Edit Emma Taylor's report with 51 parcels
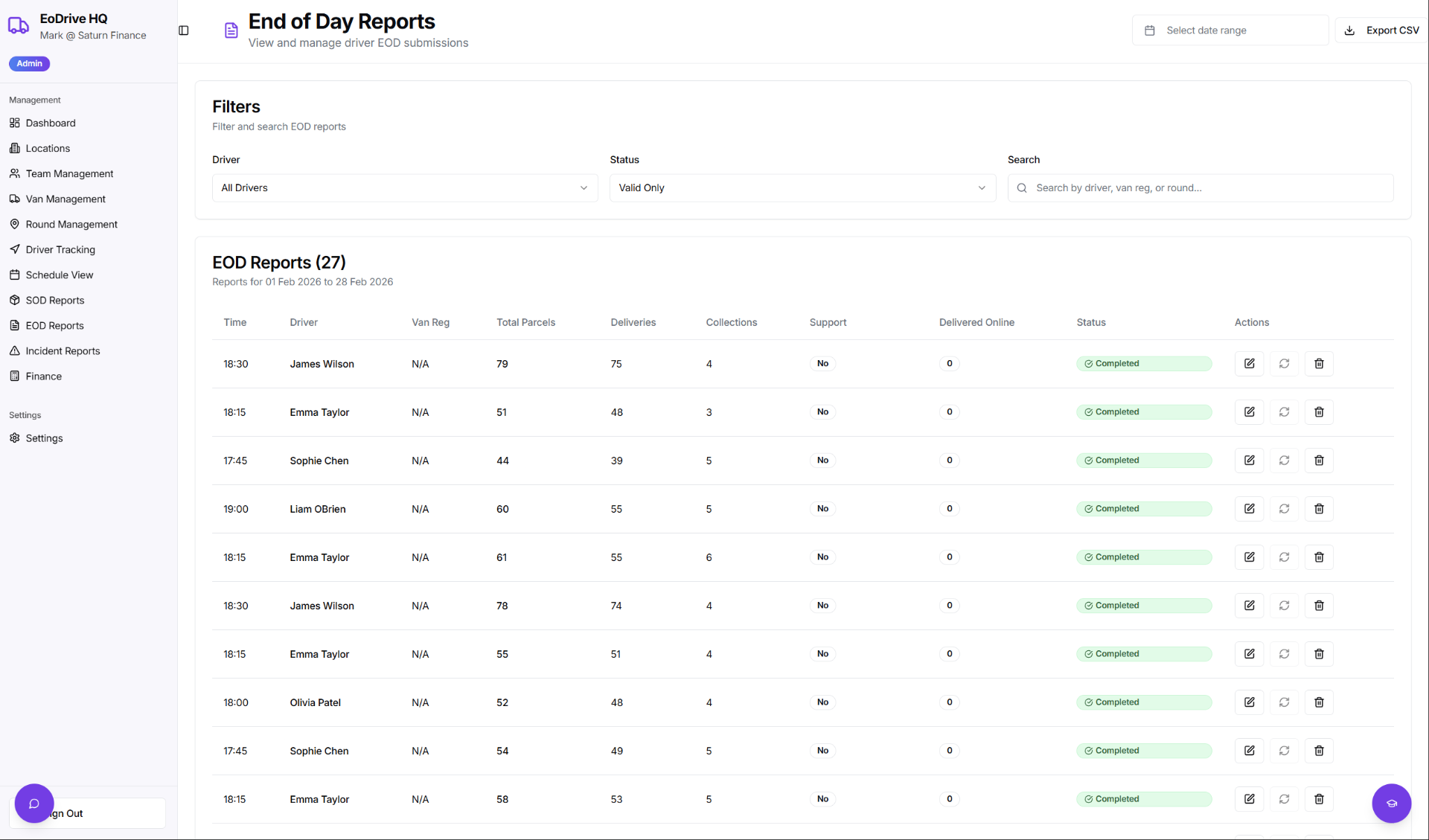The image size is (1429, 840). (1249, 412)
